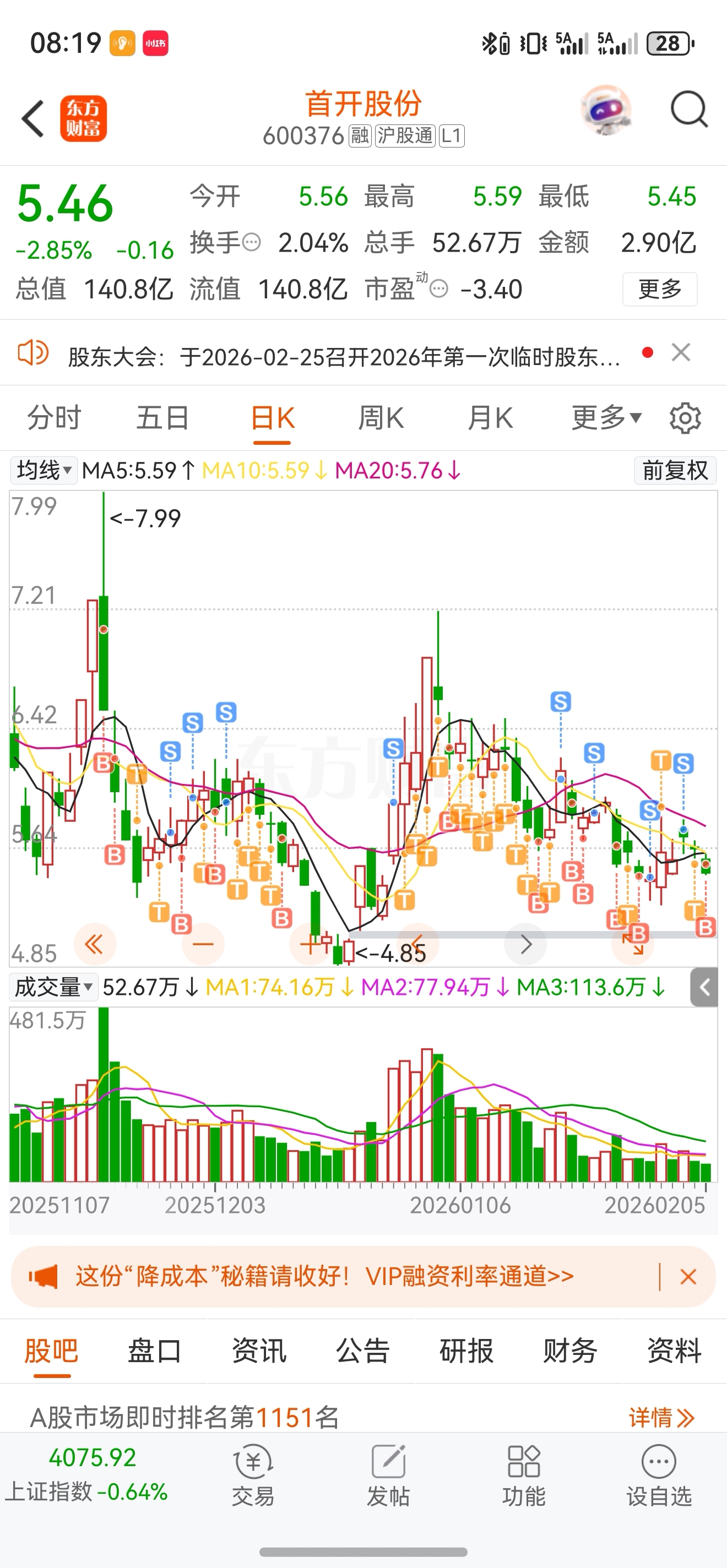Tap the 沪股通 tag
Screen dimensions: 727x1568
coord(405,136)
